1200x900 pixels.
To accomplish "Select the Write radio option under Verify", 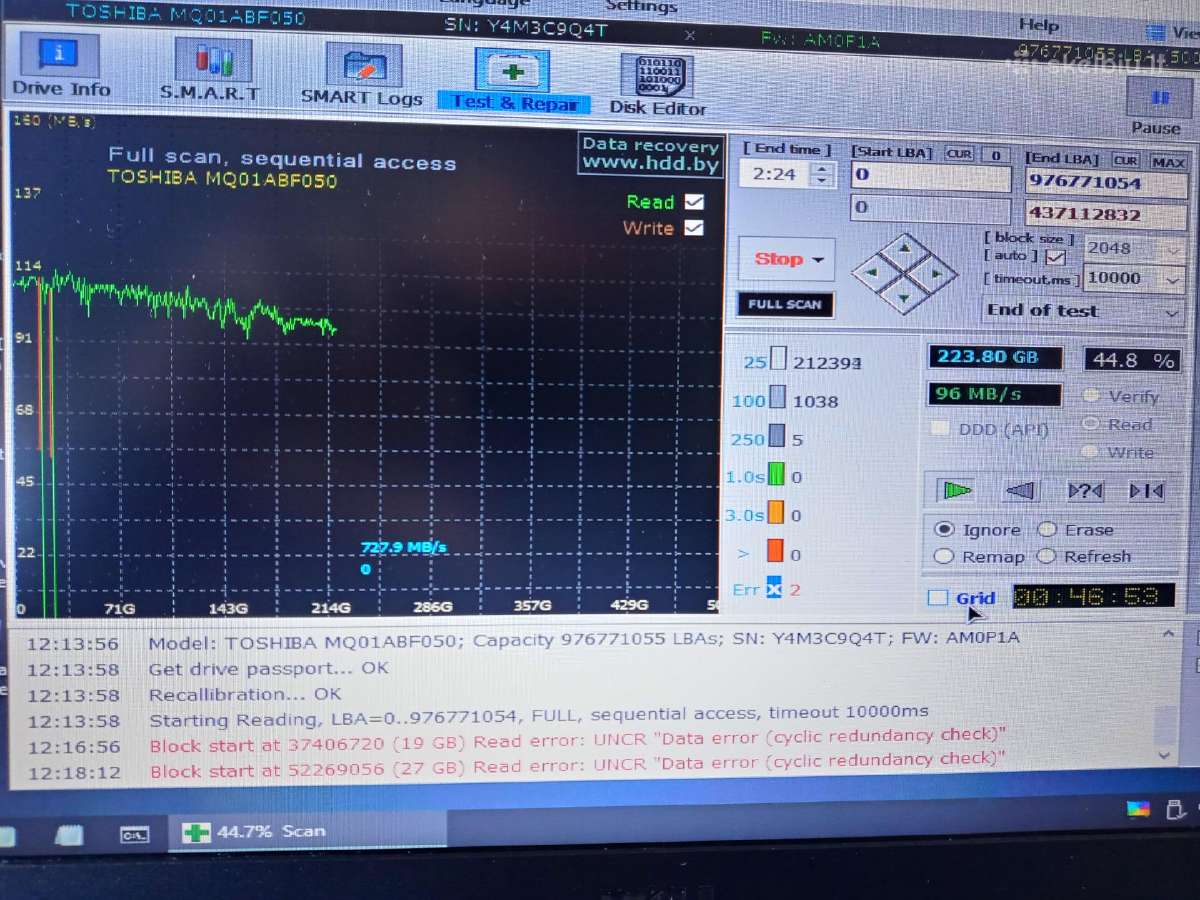I will [x=1091, y=452].
